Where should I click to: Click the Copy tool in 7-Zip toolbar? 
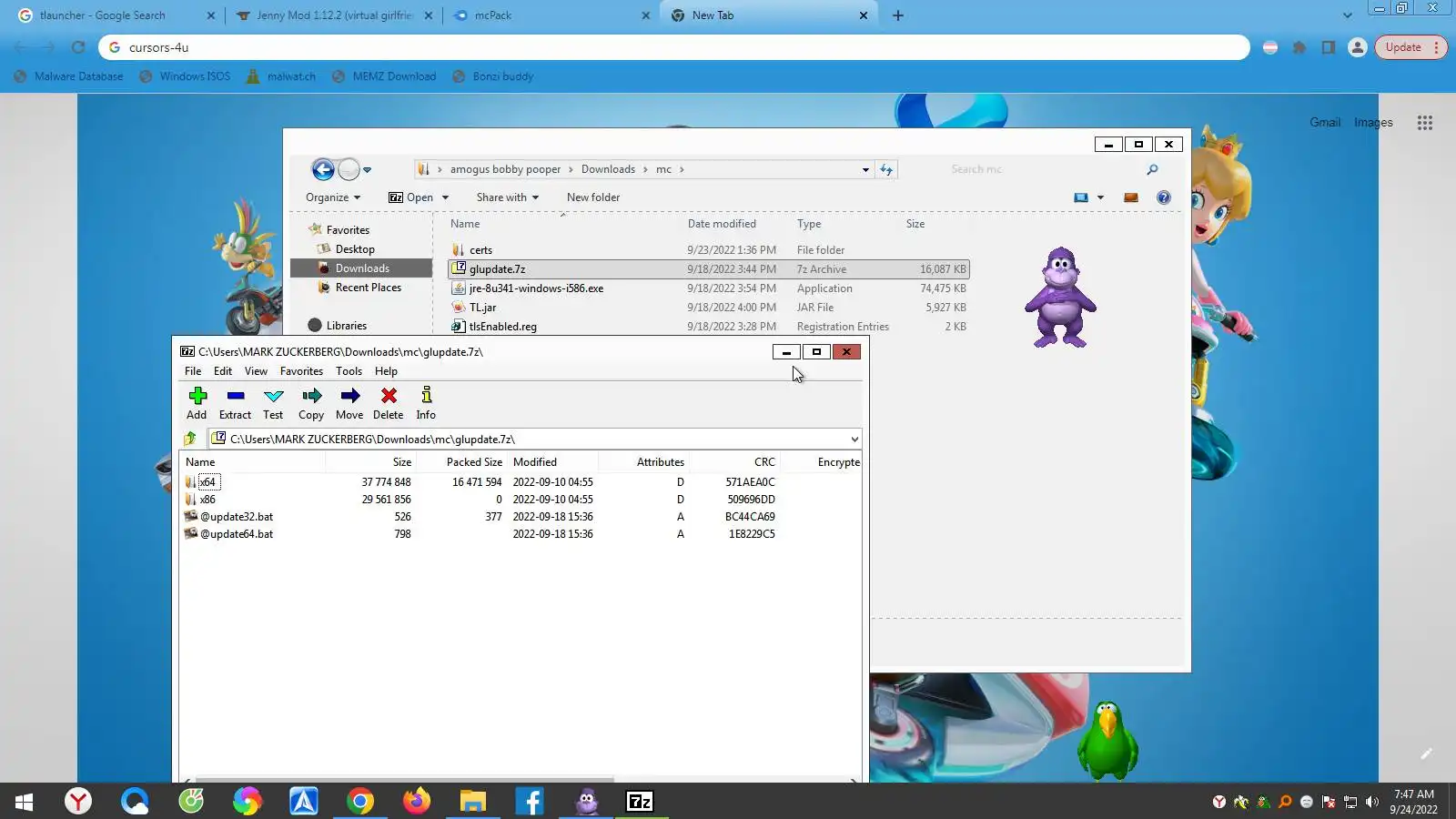pos(311,403)
